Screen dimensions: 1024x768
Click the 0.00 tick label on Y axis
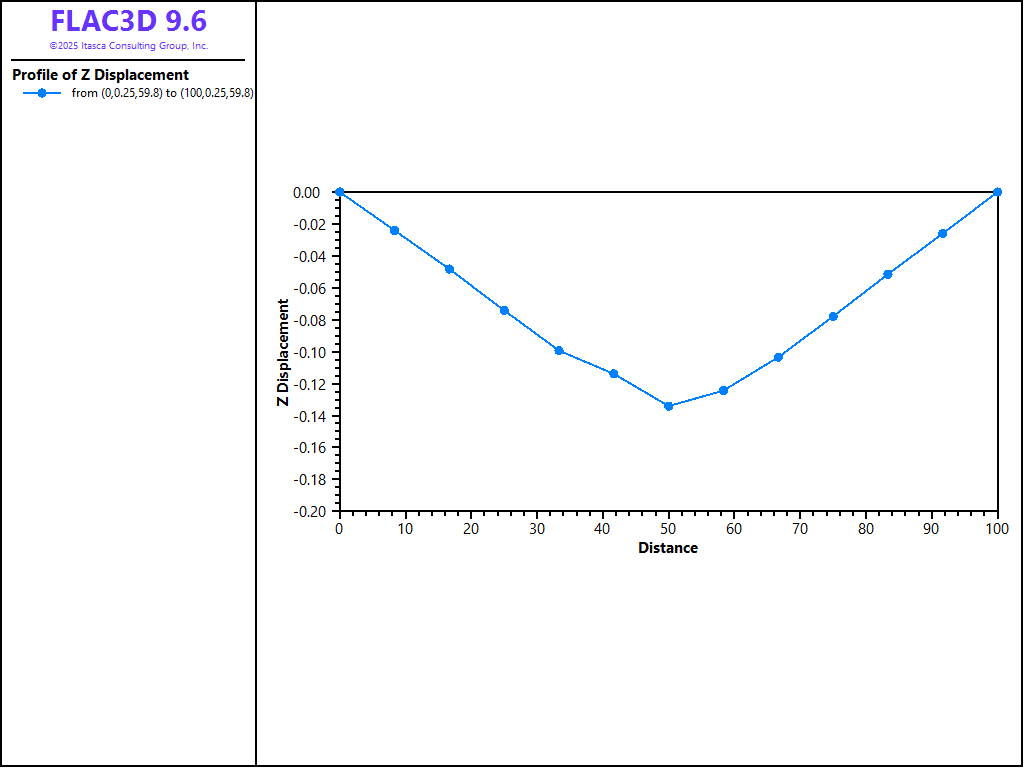[x=306, y=192]
